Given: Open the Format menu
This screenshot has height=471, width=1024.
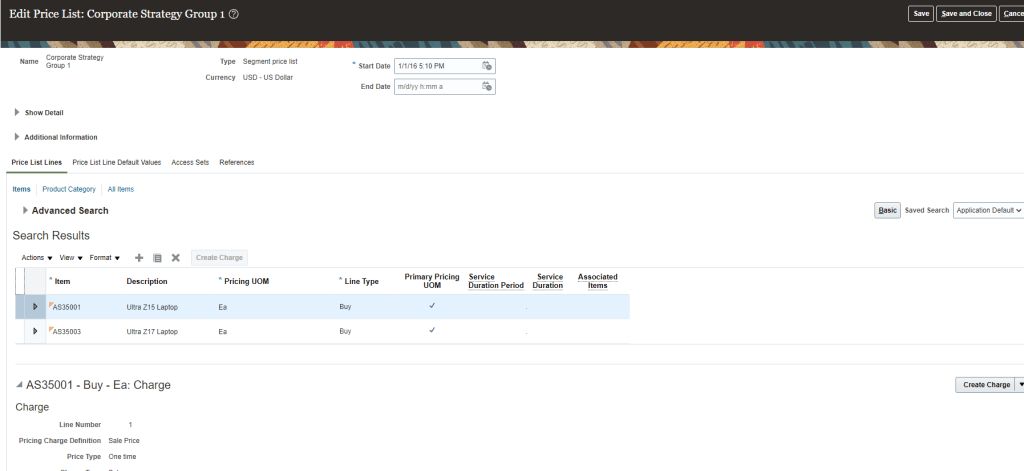Looking at the screenshot, I should [104, 258].
